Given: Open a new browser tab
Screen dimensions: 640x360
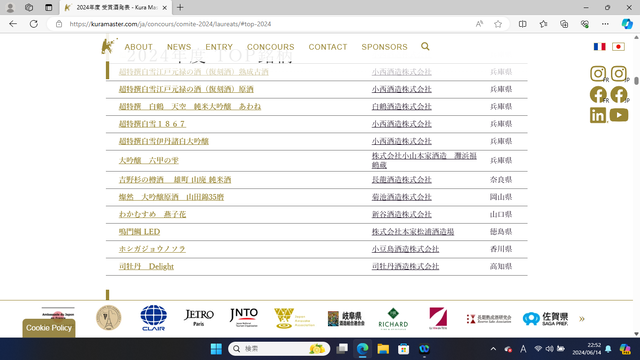Looking at the screenshot, I should point(180,7).
